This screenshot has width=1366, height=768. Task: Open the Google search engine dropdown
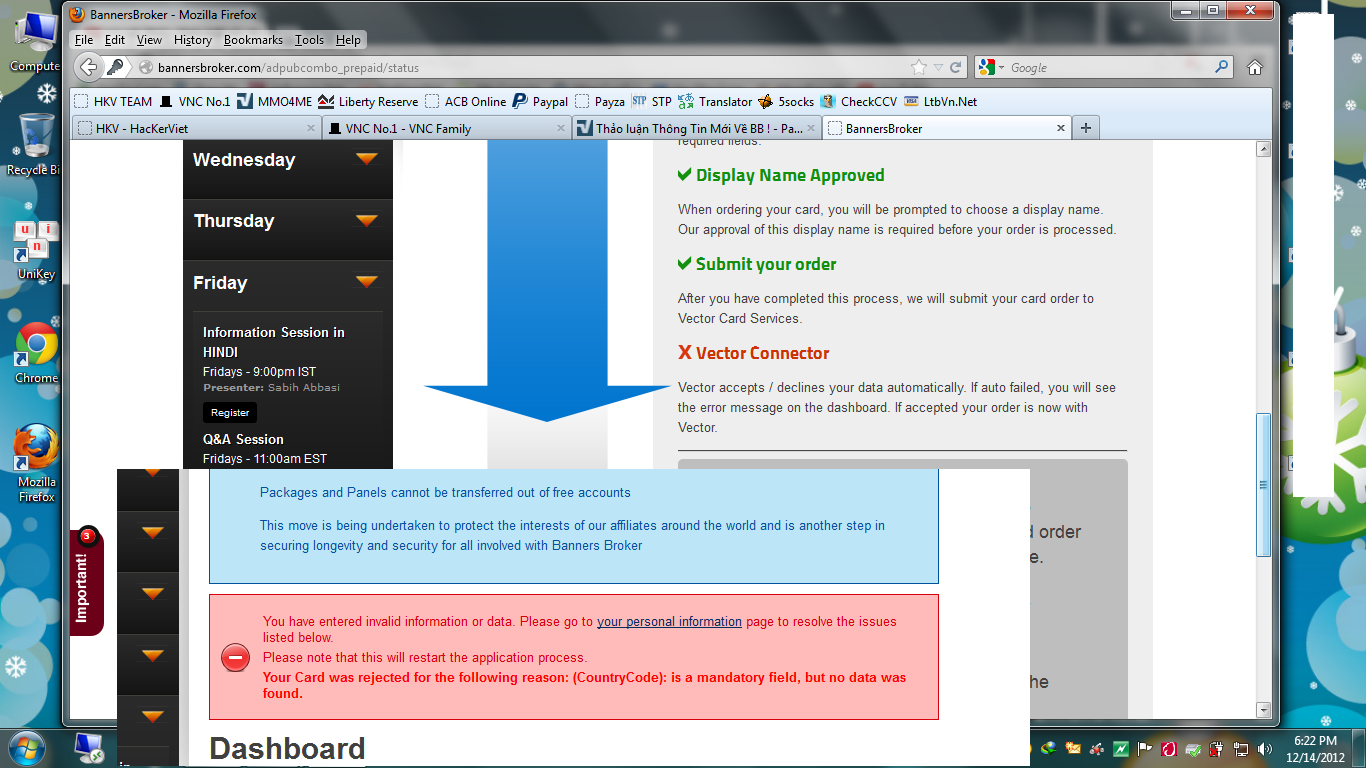(992, 68)
